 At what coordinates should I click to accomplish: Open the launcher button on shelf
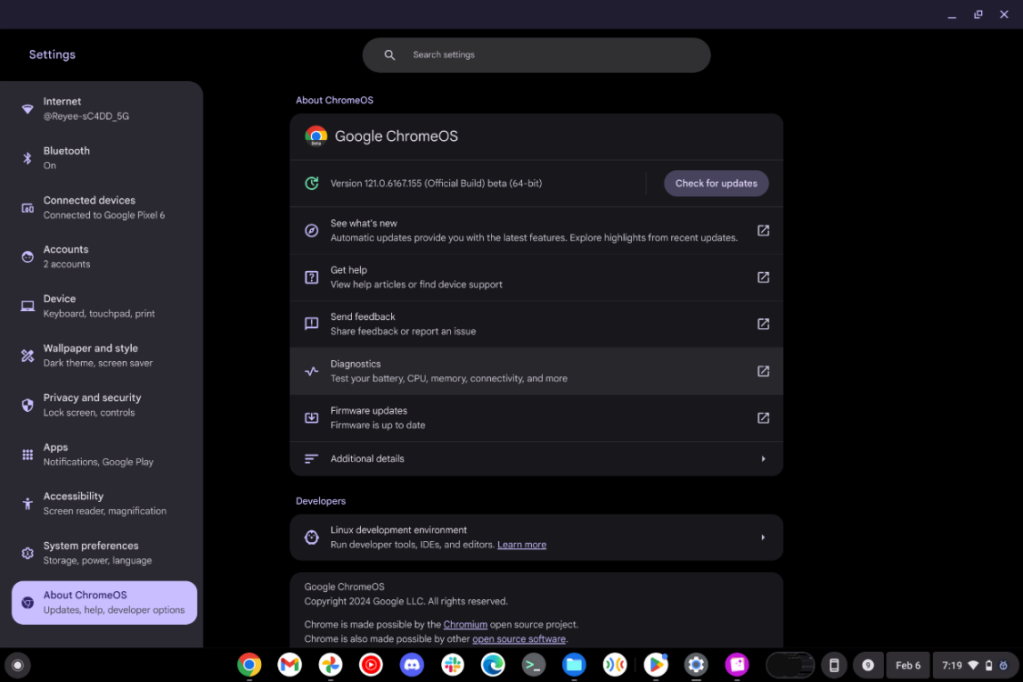18,665
